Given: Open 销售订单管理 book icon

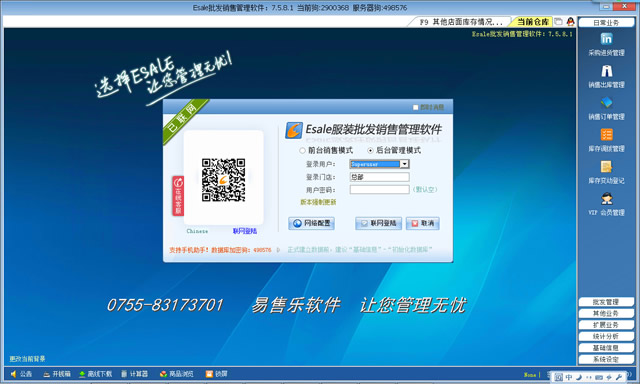Looking at the screenshot, I should (606, 102).
